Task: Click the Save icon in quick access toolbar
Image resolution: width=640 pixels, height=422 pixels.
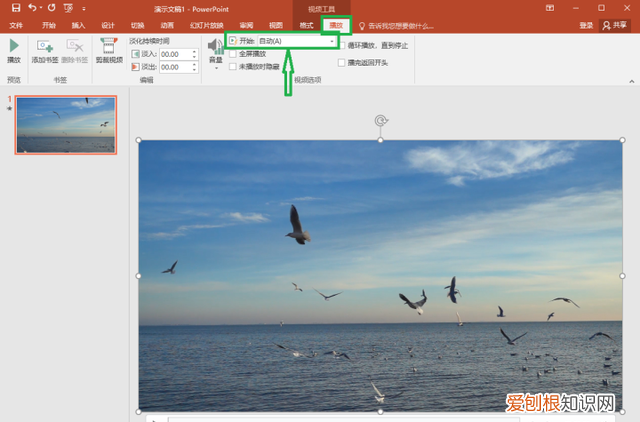Action: [13, 8]
